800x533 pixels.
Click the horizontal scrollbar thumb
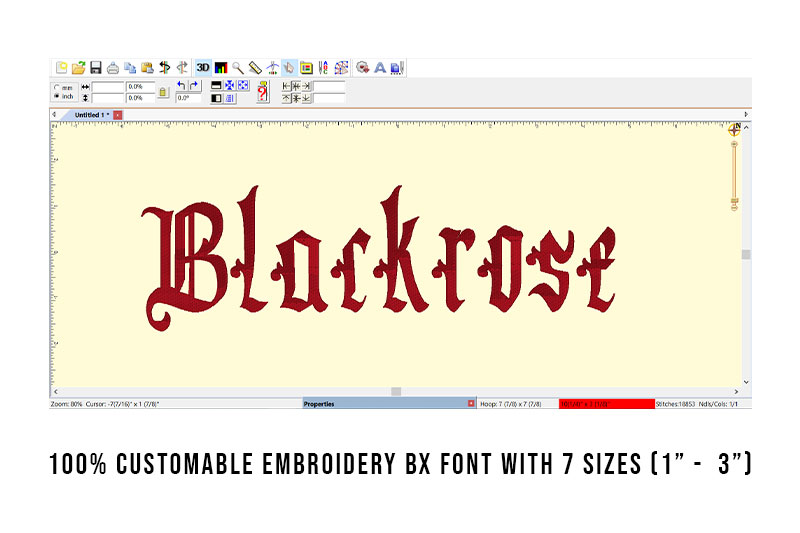click(396, 392)
